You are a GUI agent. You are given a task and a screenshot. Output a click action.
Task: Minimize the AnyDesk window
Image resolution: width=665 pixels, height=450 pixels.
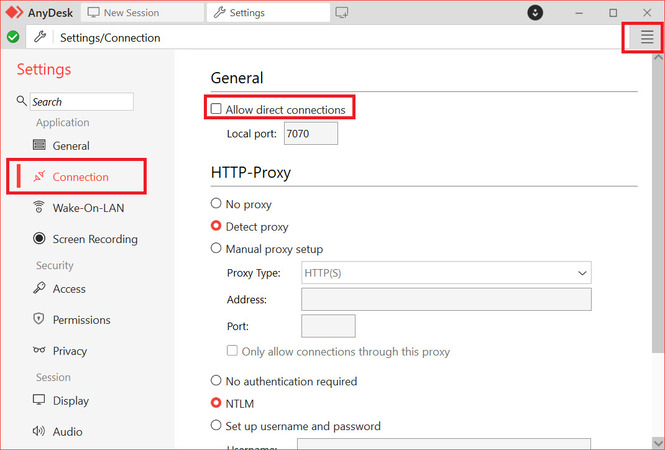(579, 13)
